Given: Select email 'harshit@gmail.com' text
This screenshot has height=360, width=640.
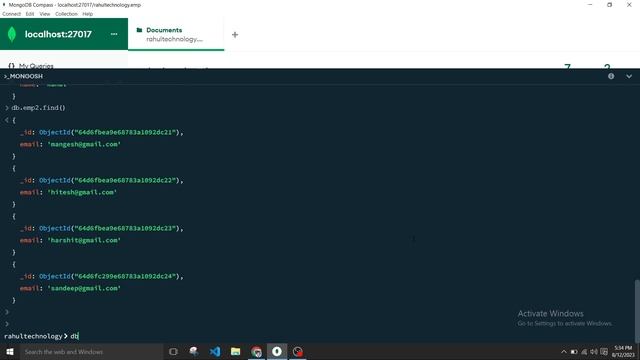Looking at the screenshot, I should [84, 240].
